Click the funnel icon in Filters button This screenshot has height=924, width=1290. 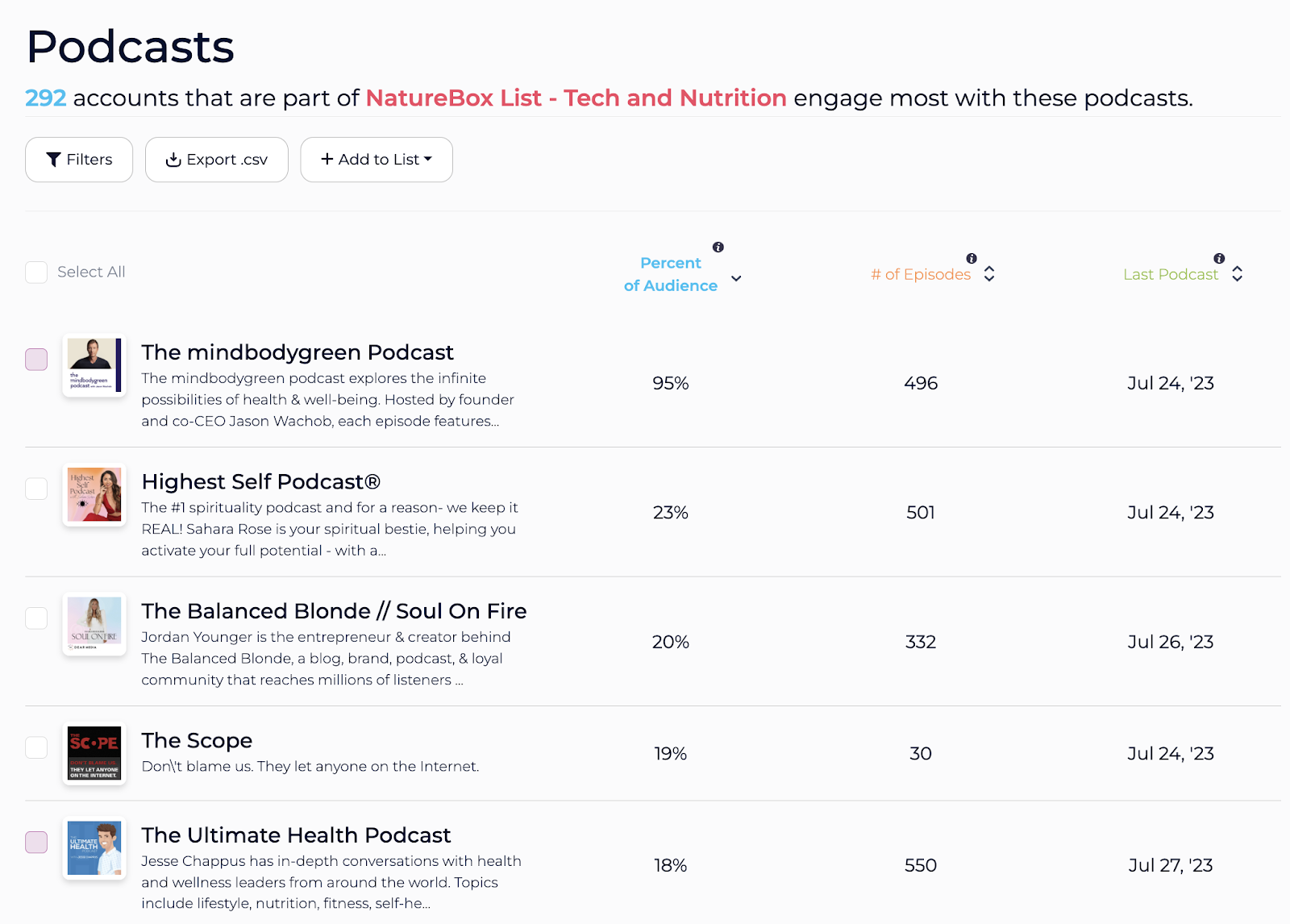point(53,160)
